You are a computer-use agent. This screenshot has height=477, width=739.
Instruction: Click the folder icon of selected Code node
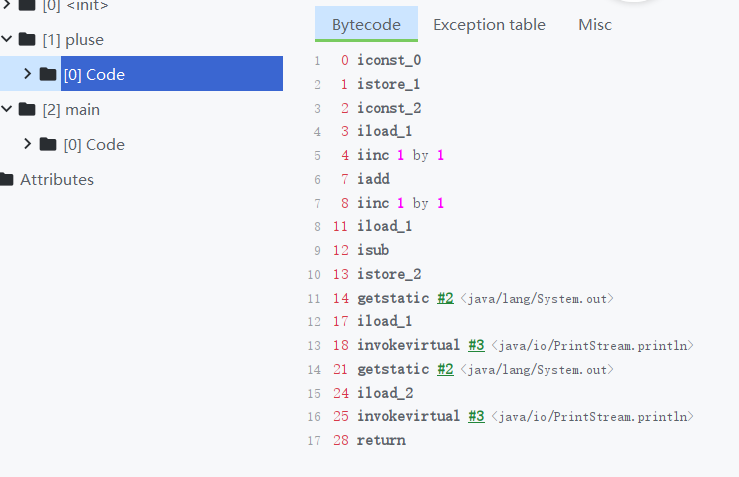pyautogui.click(x=48, y=74)
